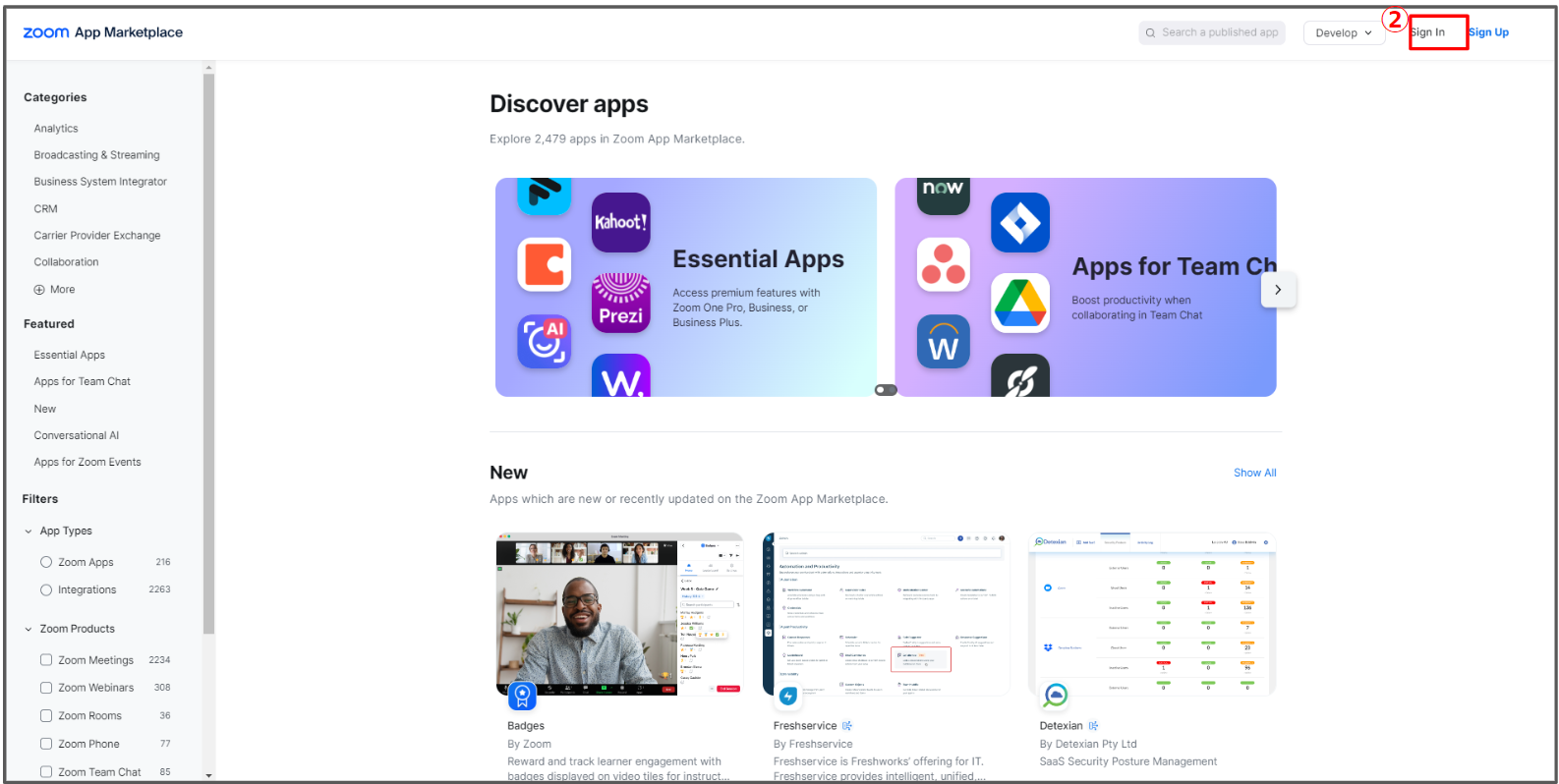The width and height of the screenshot is (1559, 784).
Task: Open the Prezi app icon
Action: pos(620,303)
